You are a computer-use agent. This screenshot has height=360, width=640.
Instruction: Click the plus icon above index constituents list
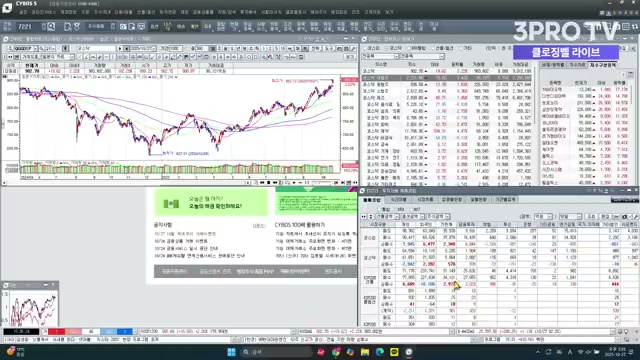623,74
